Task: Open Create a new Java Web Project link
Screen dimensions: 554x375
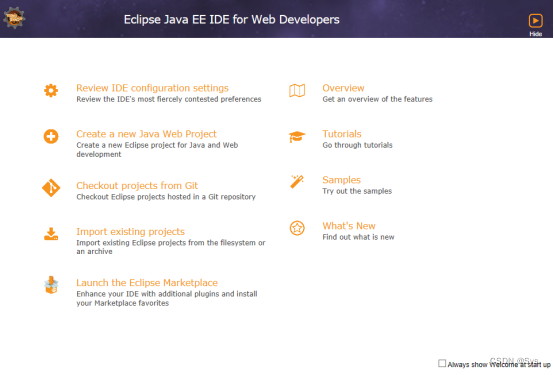Action: (146, 134)
